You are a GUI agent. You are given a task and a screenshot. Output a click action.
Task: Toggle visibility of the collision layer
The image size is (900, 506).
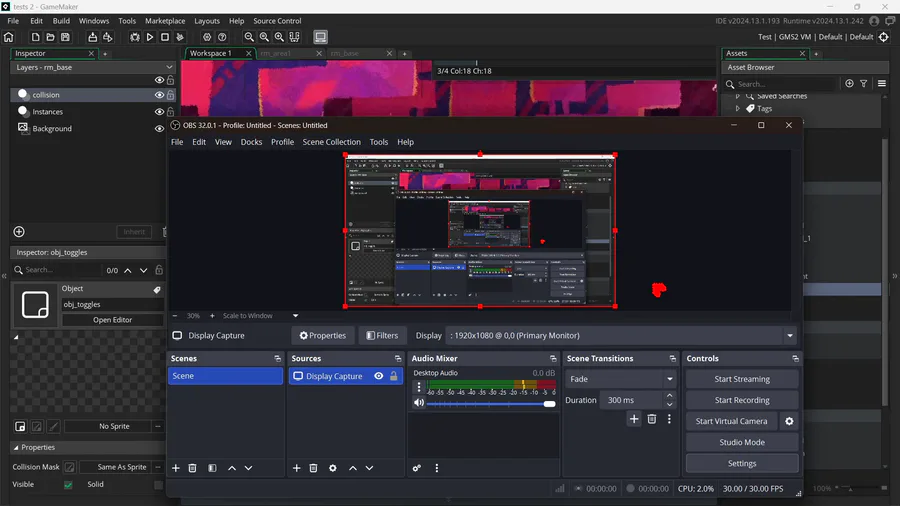click(x=158, y=95)
